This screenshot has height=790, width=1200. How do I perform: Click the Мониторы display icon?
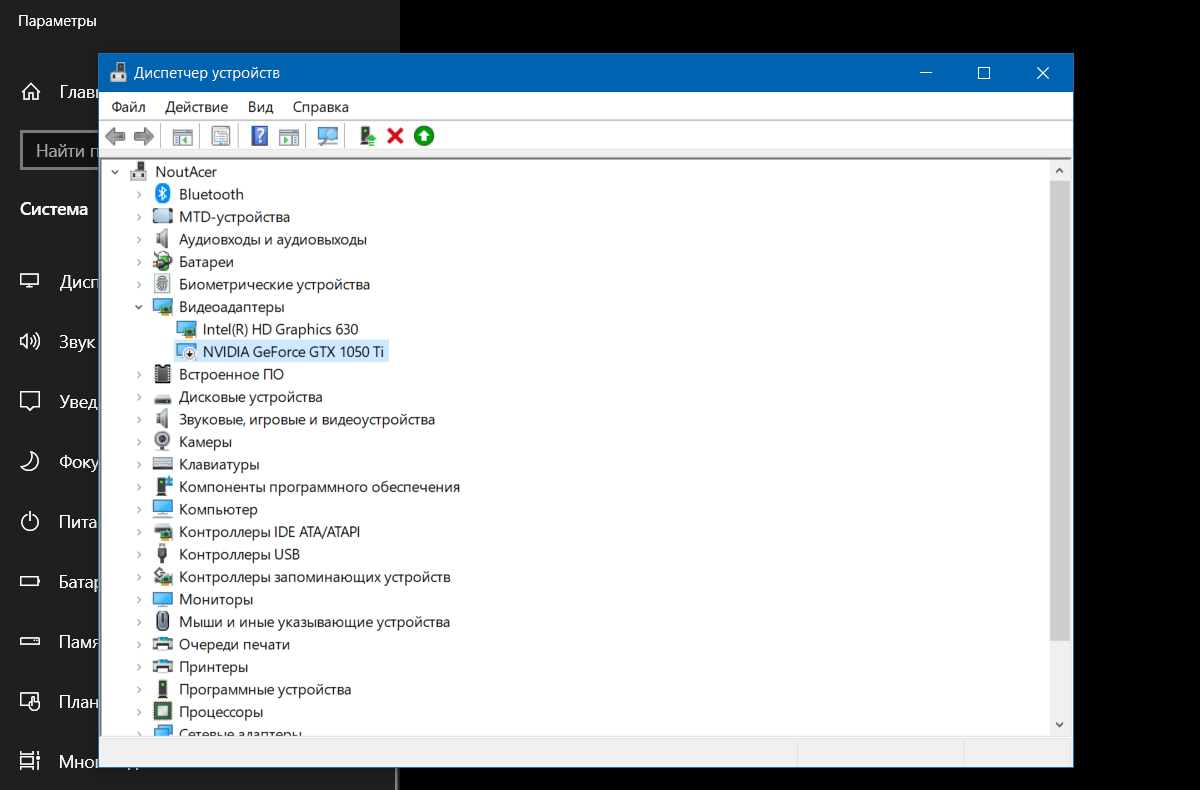pos(162,599)
